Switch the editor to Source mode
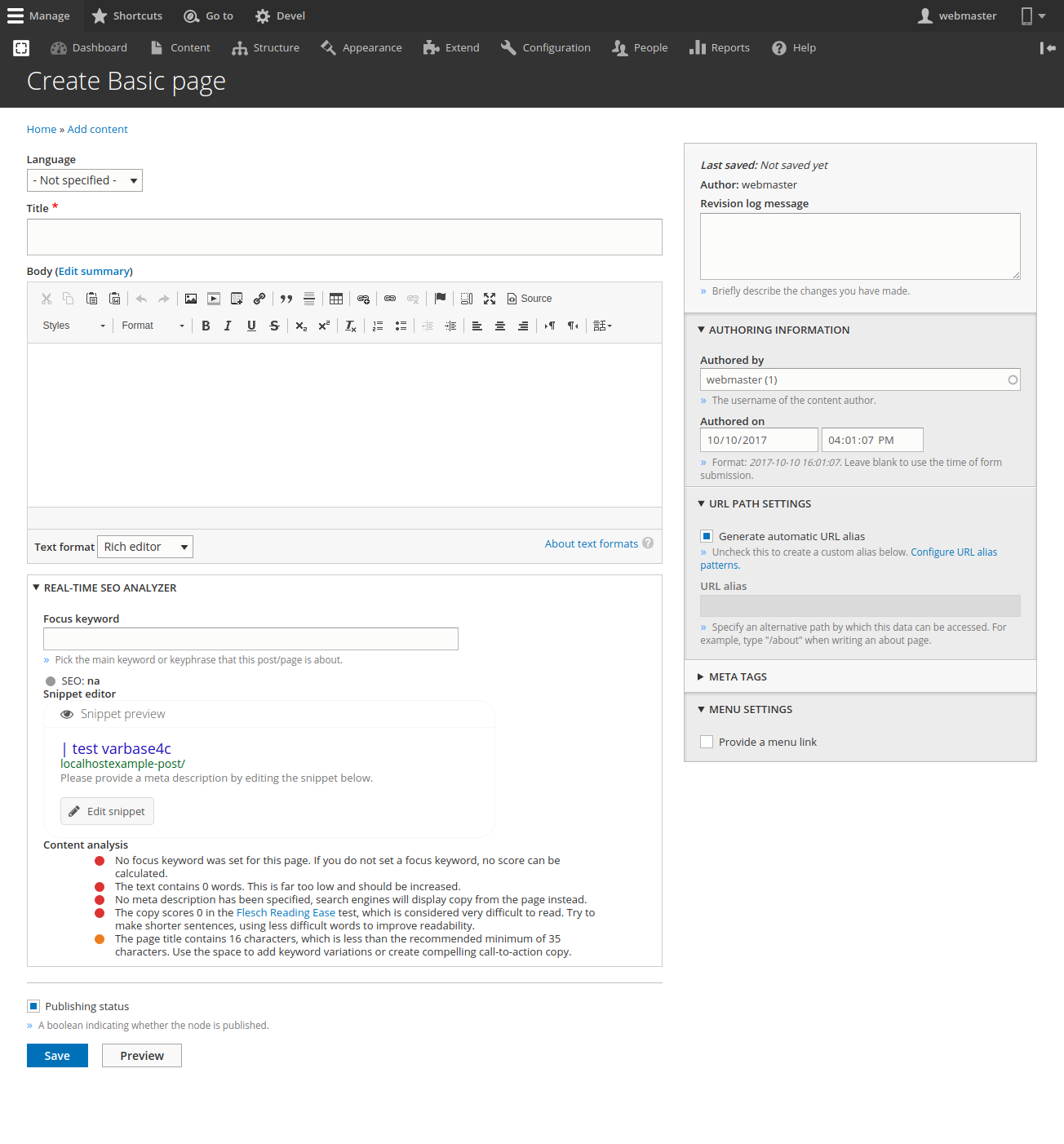 530,299
